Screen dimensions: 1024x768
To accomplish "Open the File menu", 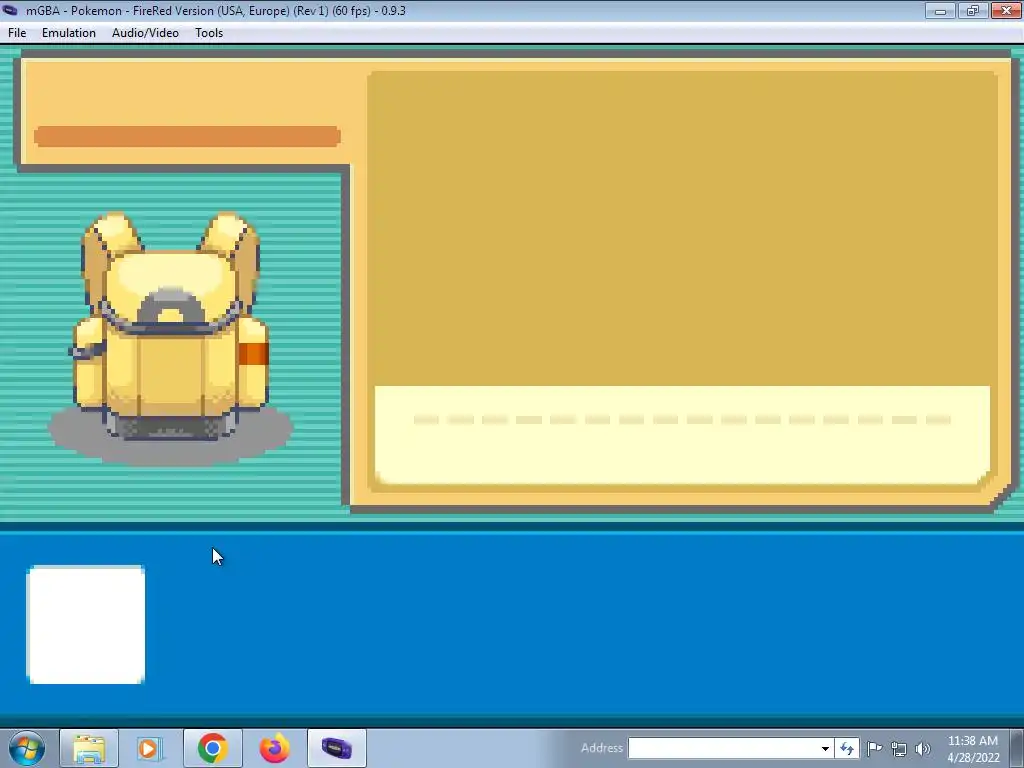I will coord(17,33).
